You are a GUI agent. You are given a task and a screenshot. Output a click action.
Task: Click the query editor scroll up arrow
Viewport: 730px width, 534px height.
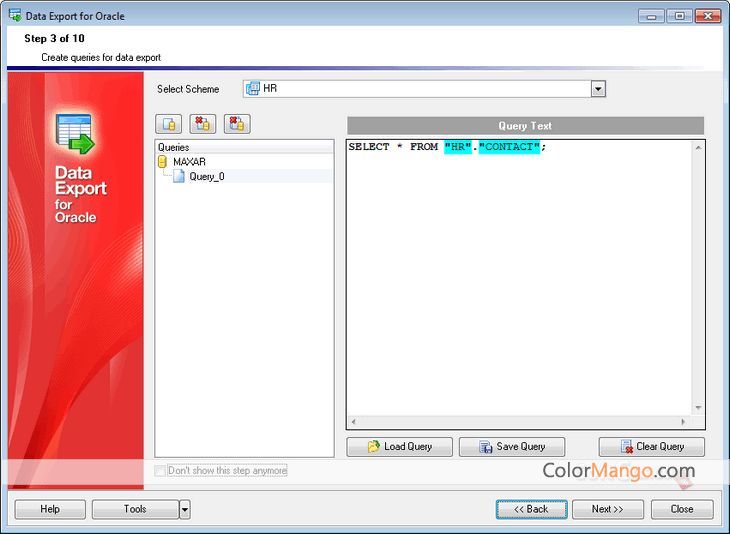(698, 148)
